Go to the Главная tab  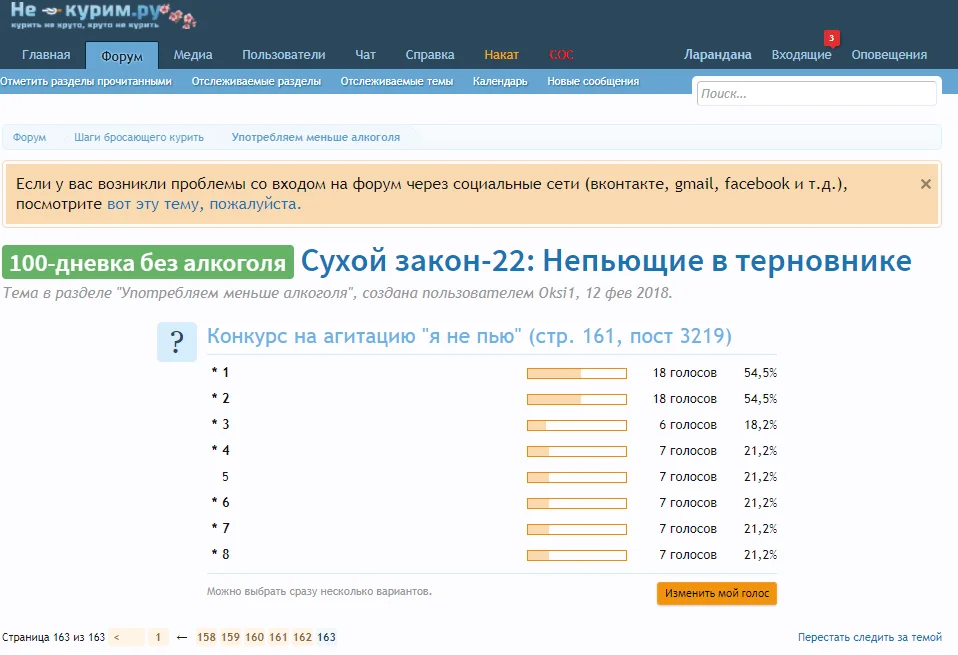point(46,55)
